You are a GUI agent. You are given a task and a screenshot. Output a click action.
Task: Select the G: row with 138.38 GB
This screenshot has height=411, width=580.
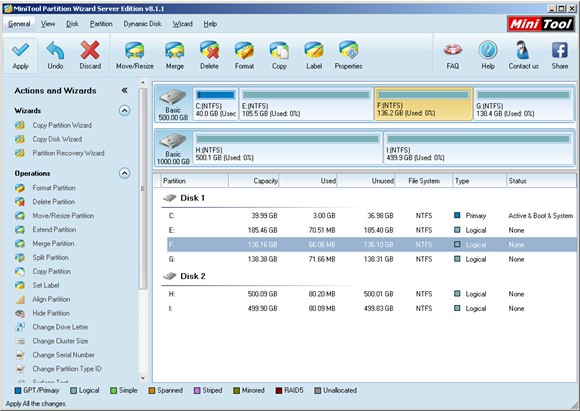[371, 259]
